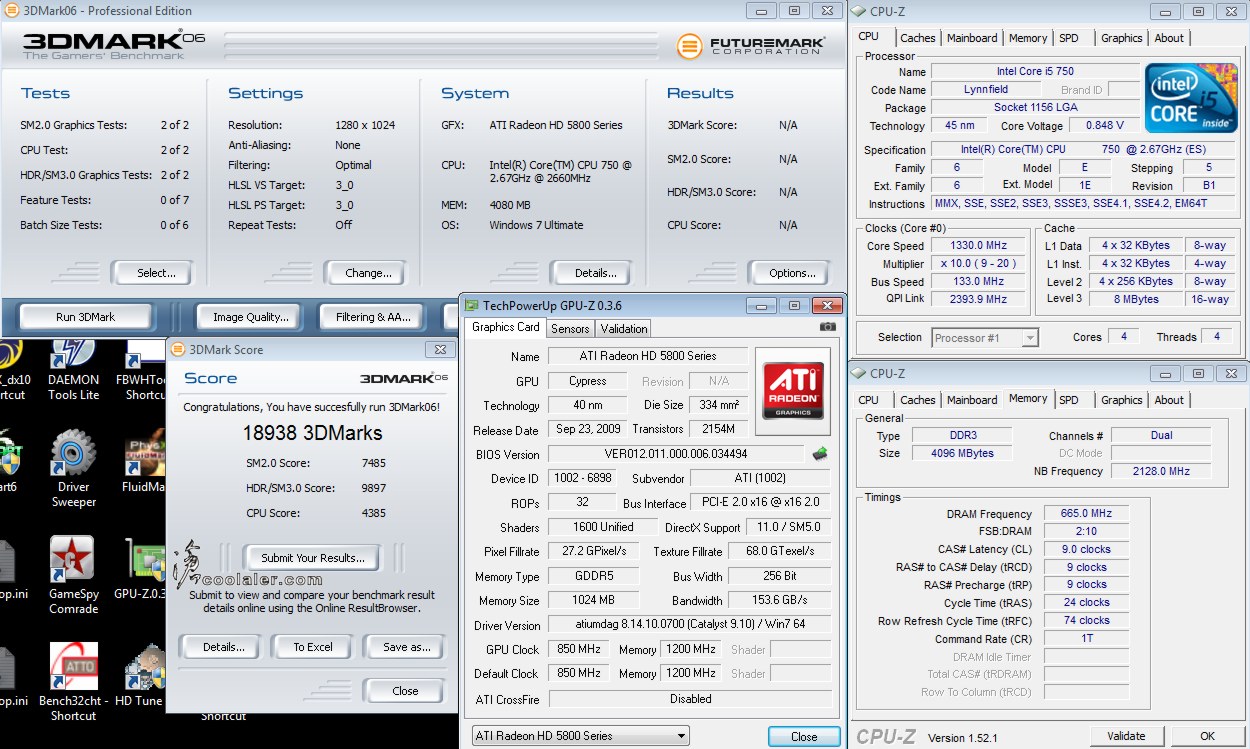
Task: Click Submit Your Results... in Score dialog
Action: click(x=313, y=558)
